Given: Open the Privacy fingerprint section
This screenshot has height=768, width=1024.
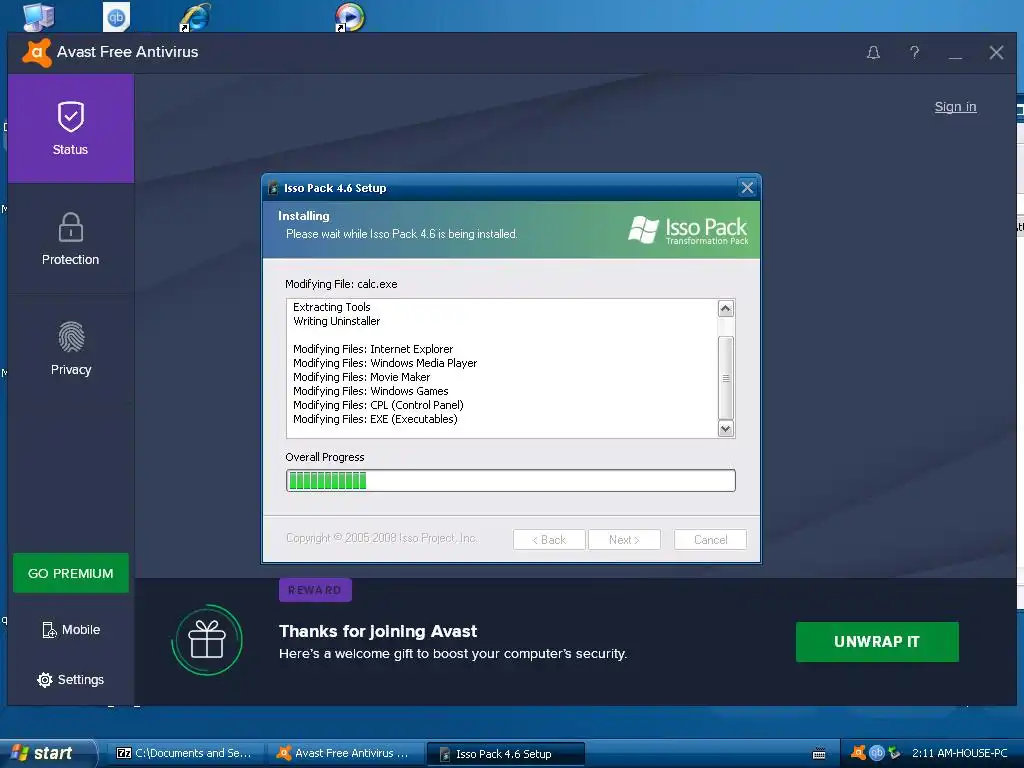Looking at the screenshot, I should coord(71,348).
